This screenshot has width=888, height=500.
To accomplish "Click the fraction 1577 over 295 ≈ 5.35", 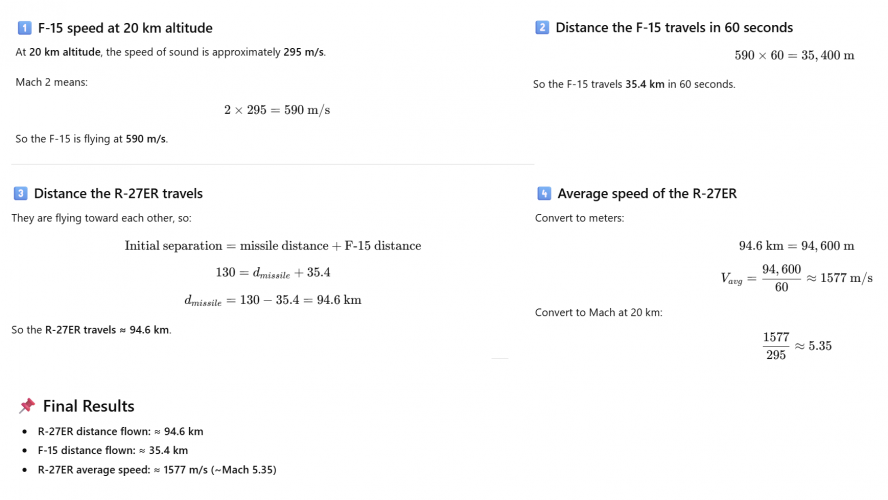I will 796,346.
